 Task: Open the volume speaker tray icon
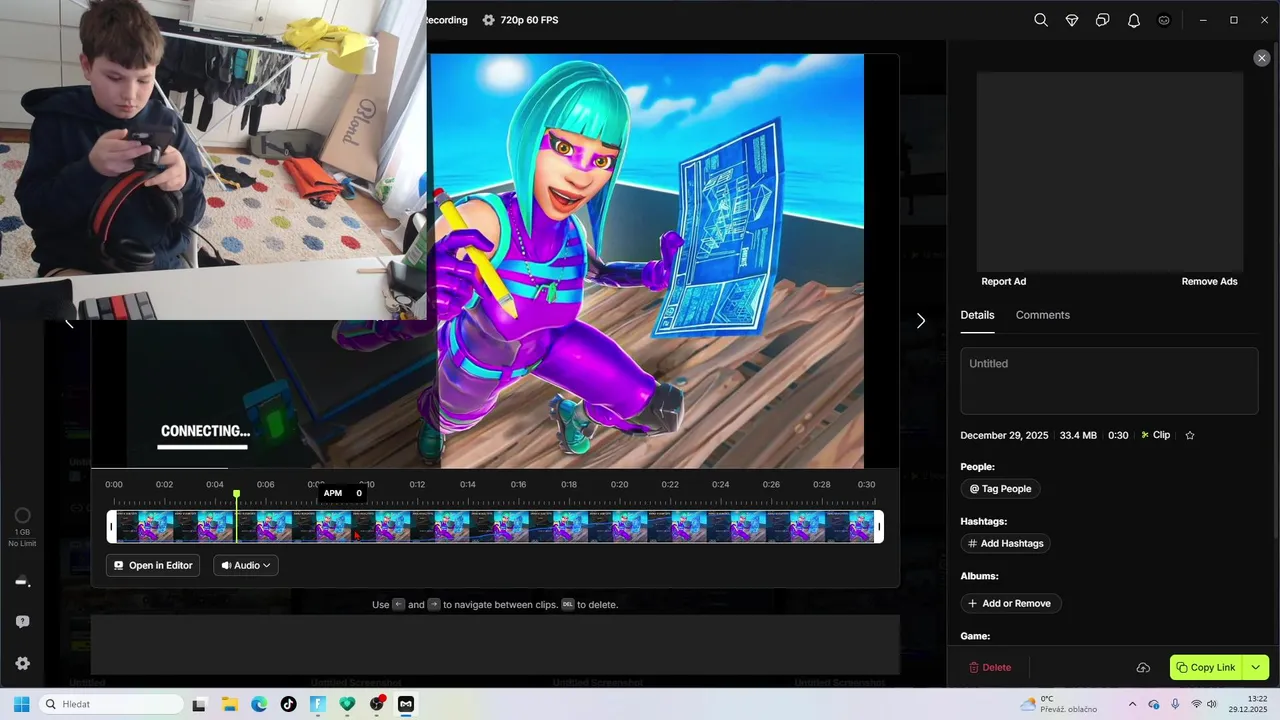pos(1212,704)
